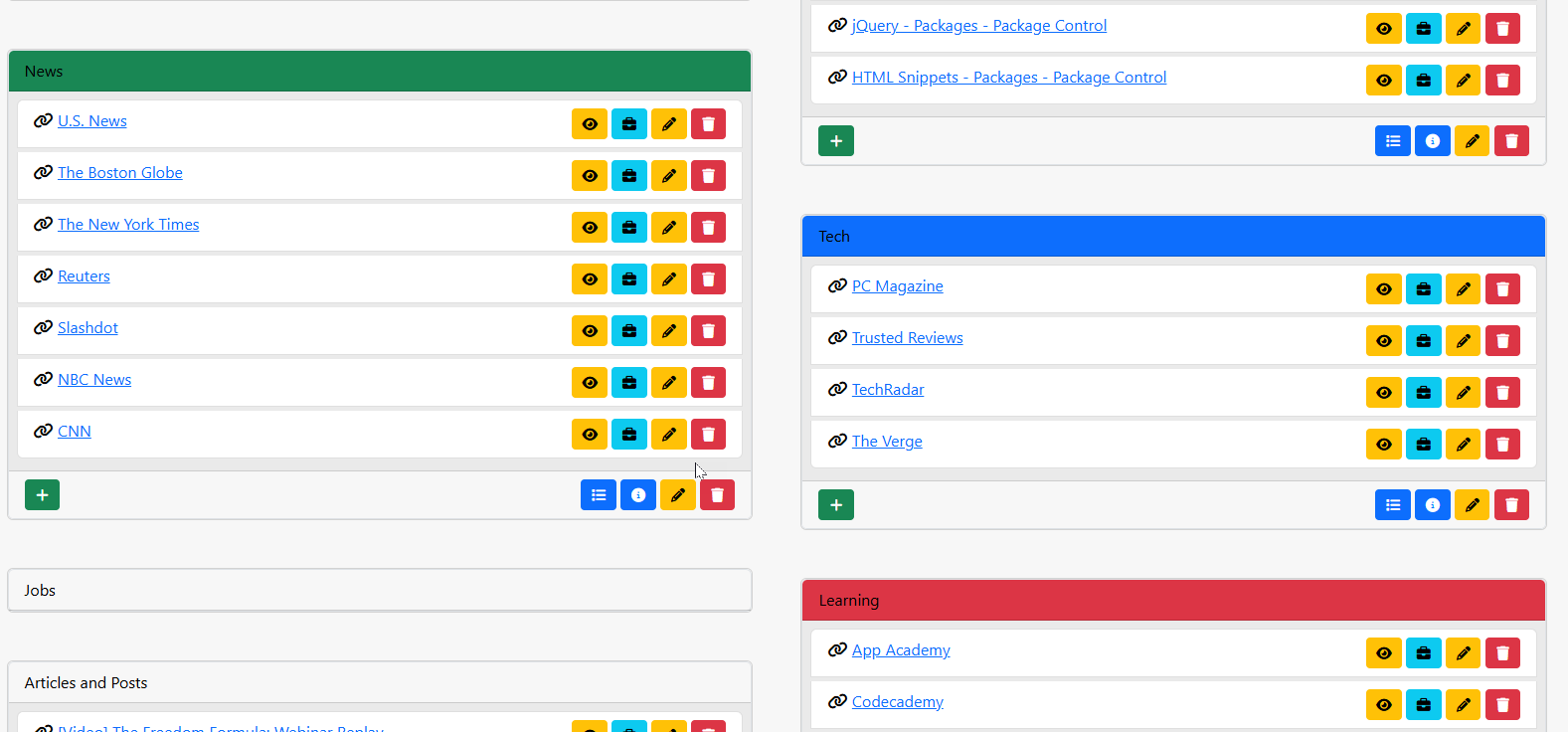This screenshot has height=732, width=1568.
Task: Collapse the Articles and Posts header
Action: (x=380, y=683)
